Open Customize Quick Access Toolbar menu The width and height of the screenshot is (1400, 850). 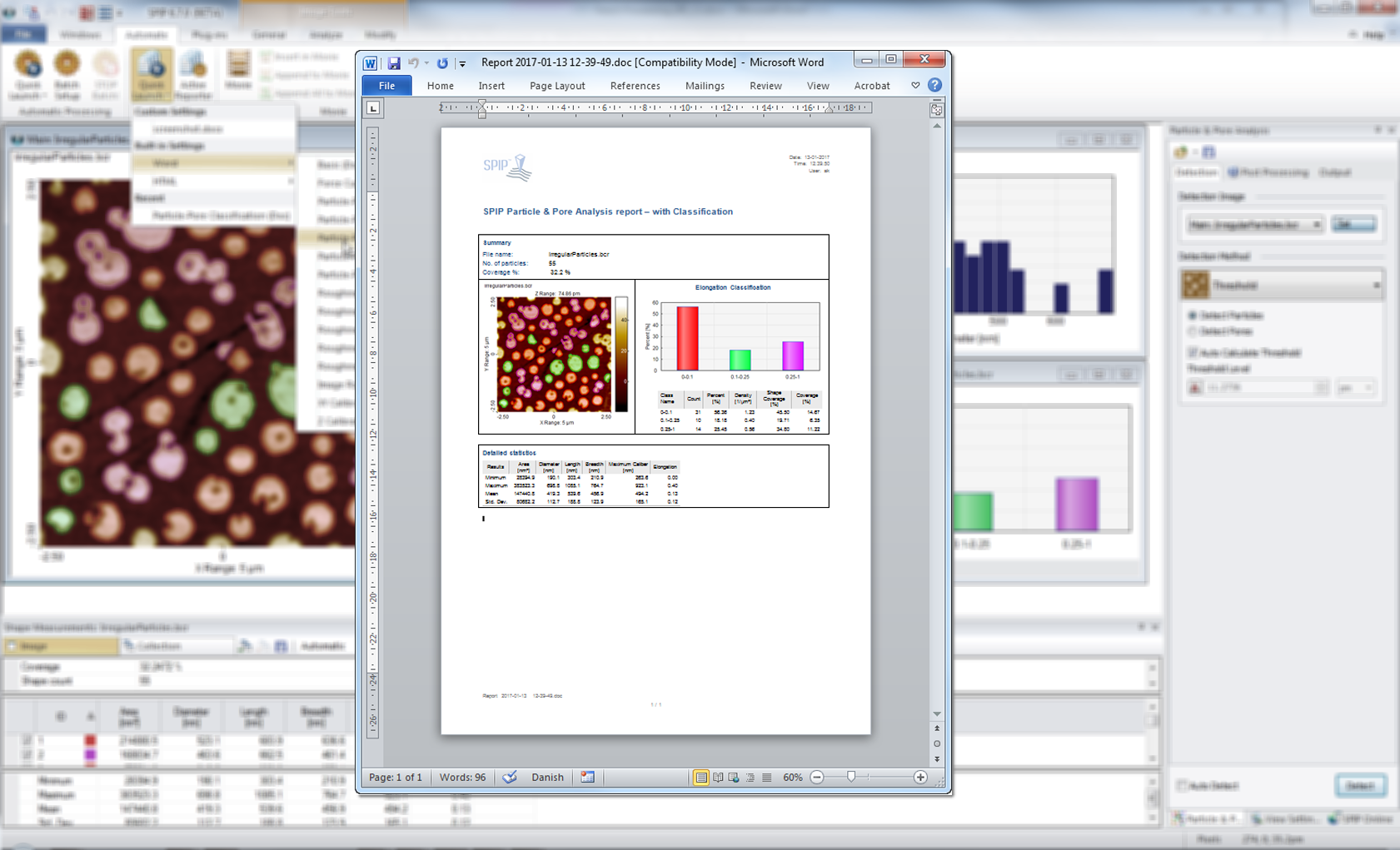(x=462, y=63)
